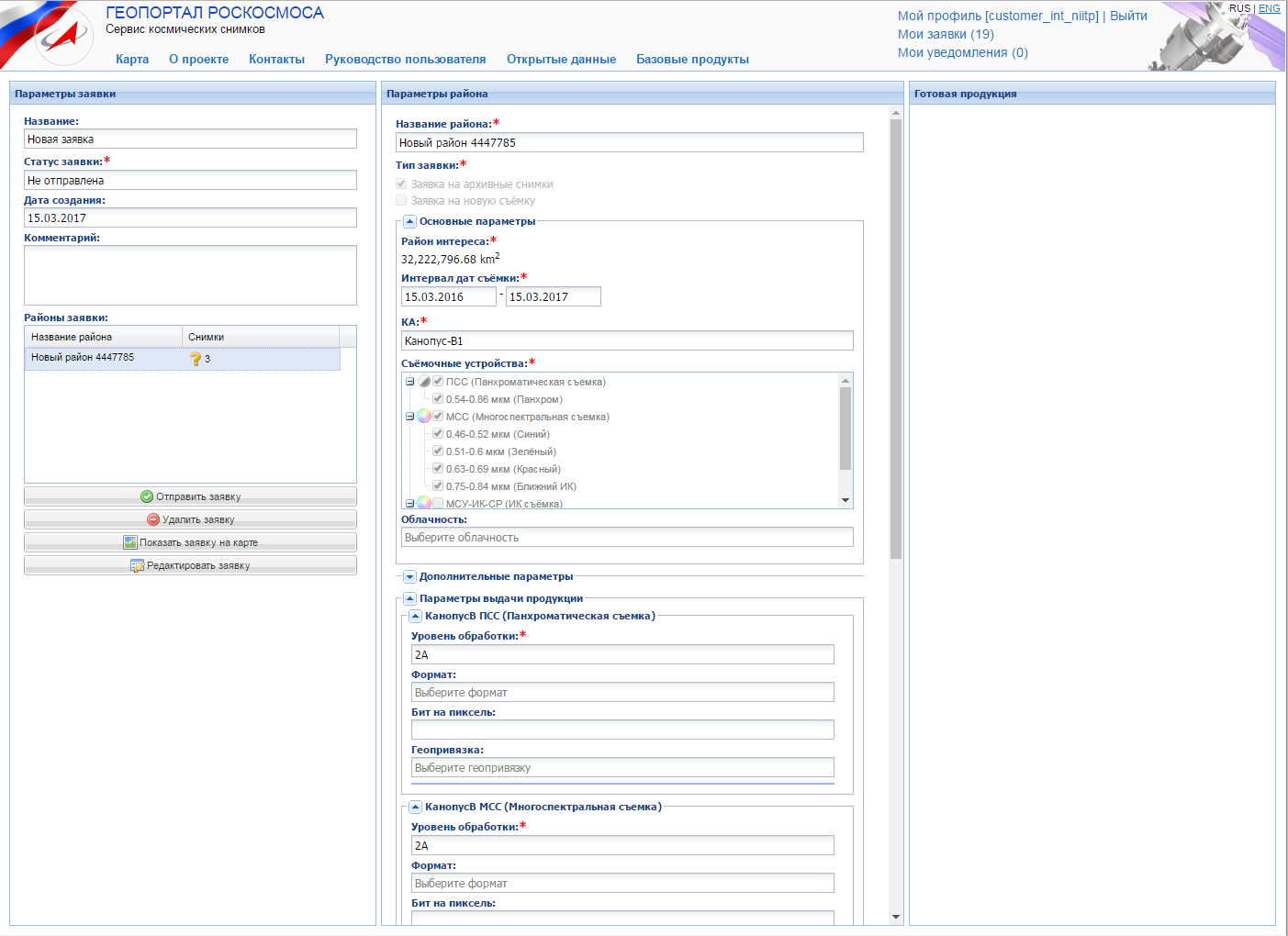Open the Облачность dropdown
Screen dimensions: 1288x936
coord(627,538)
